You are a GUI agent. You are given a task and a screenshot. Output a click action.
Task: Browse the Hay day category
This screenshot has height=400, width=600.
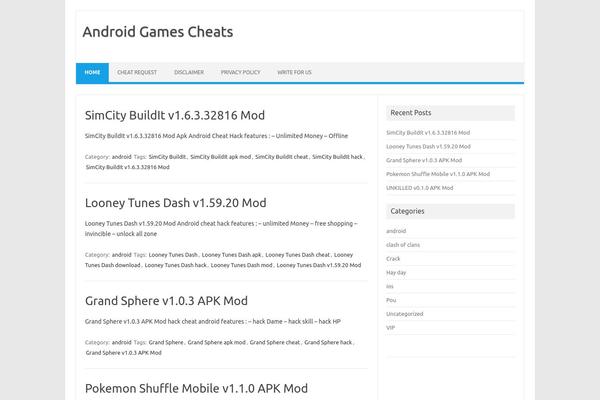point(396,273)
